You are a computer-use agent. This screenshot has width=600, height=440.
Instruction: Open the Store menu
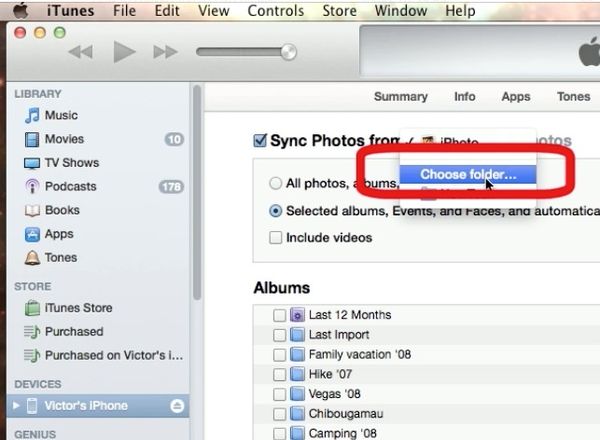[339, 11]
